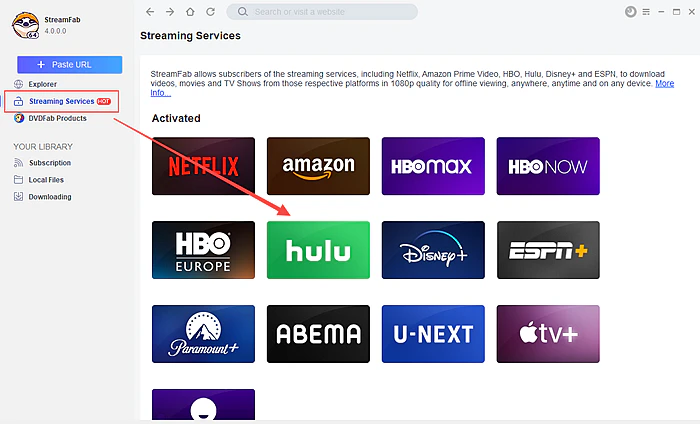Maximize the StreamFab window
This screenshot has width=700, height=424.
676,12
